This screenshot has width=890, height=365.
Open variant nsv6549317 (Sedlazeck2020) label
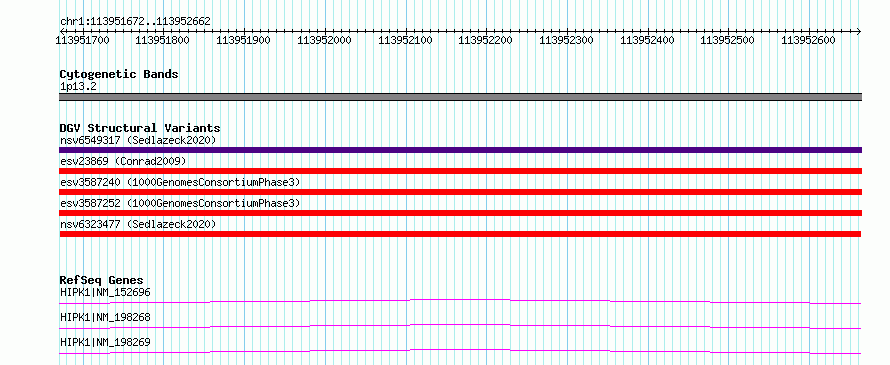tap(138, 140)
